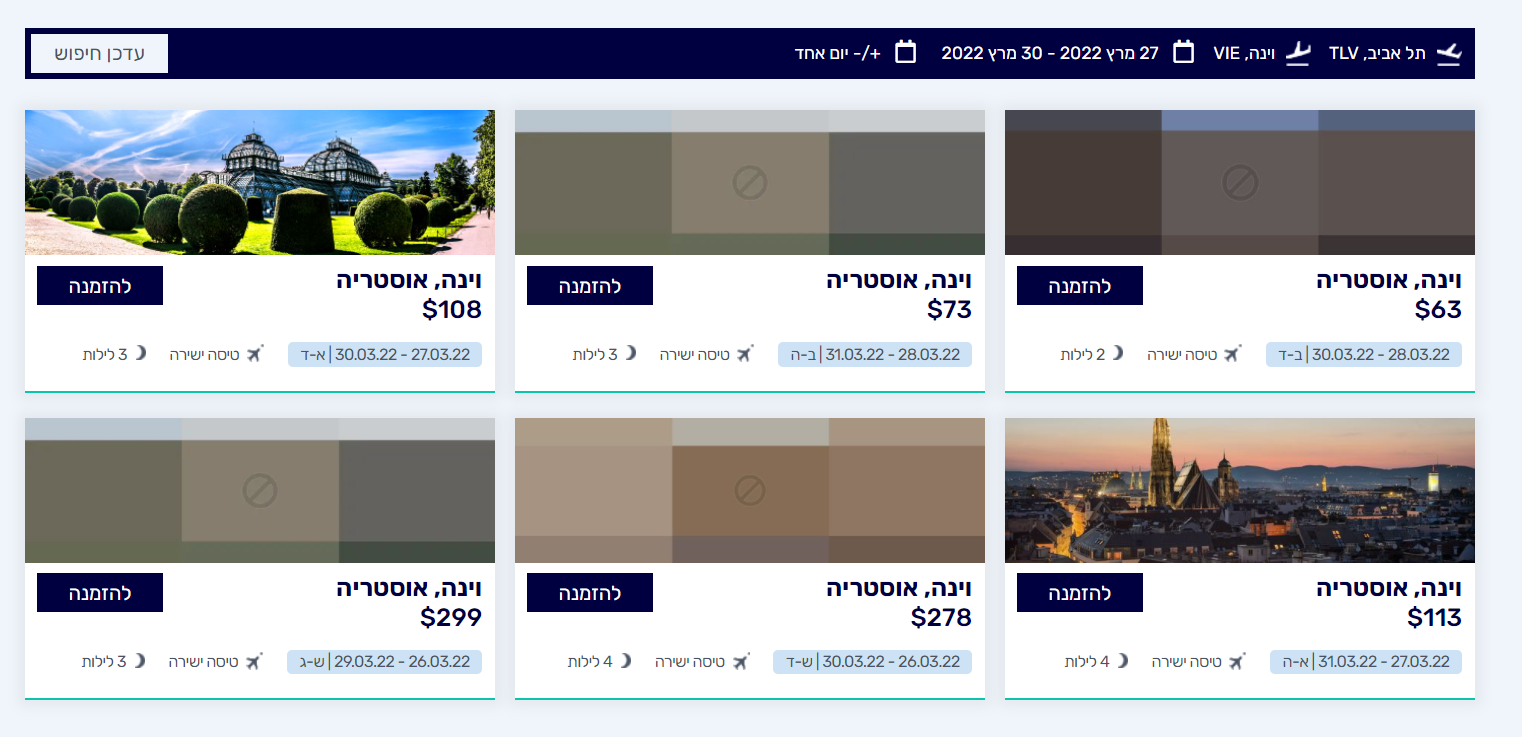Click '3 לילות' on the $108 card
The image size is (1522, 737).
coord(105,355)
